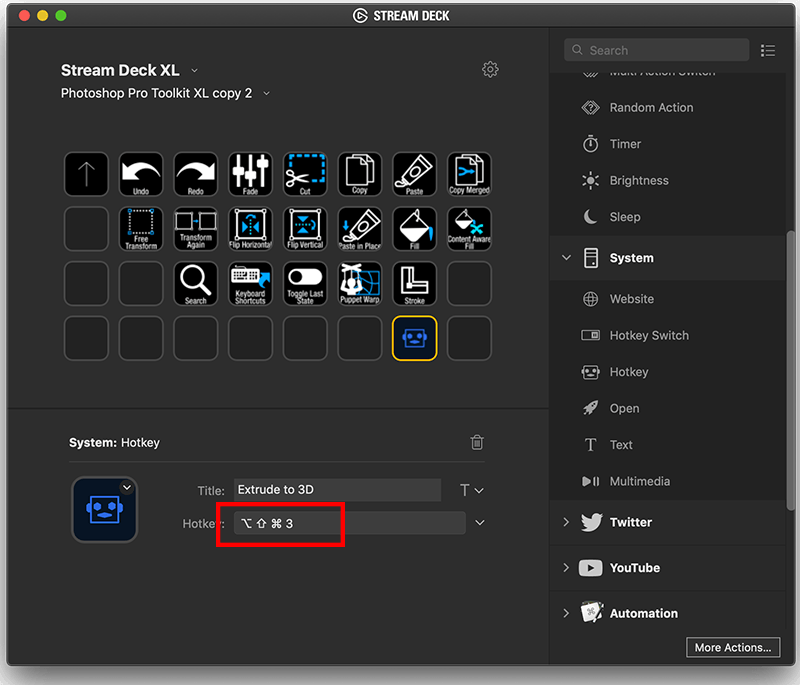Click the large key icon preview

[x=105, y=509]
